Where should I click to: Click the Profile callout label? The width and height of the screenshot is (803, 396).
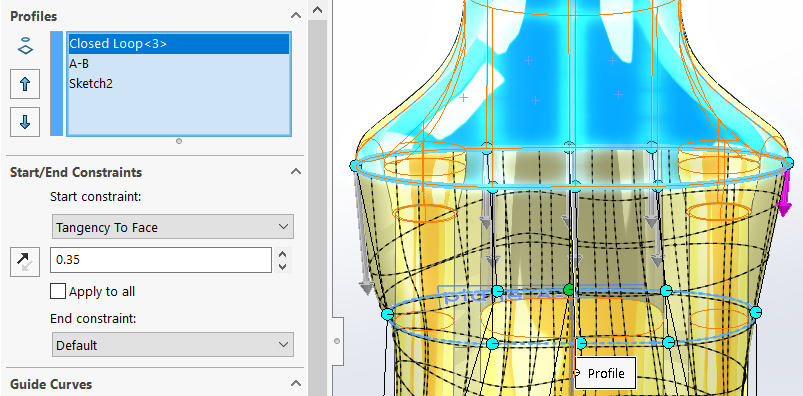606,373
